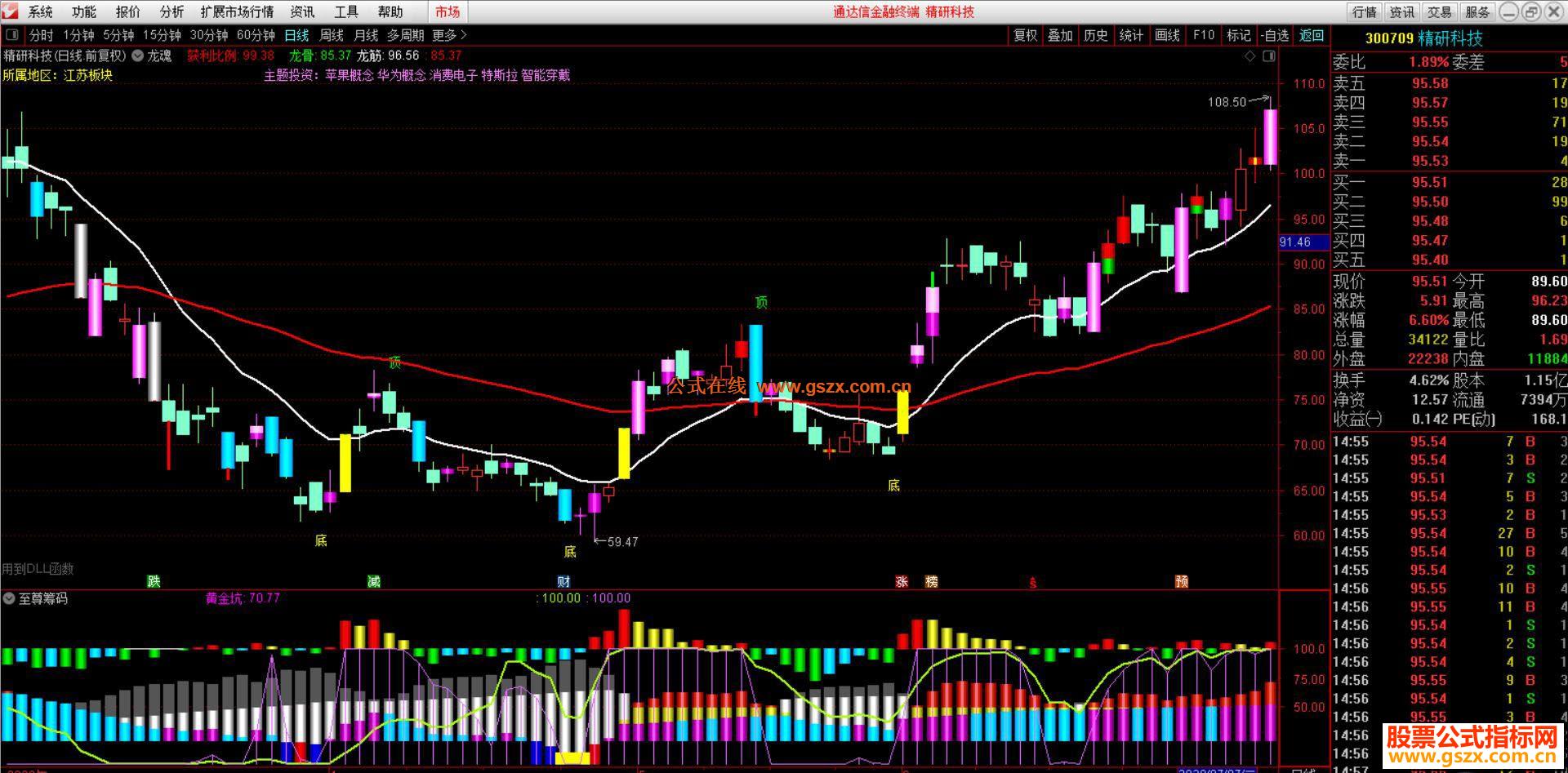
Task: Click the 预 event marker
Action: tap(1182, 581)
